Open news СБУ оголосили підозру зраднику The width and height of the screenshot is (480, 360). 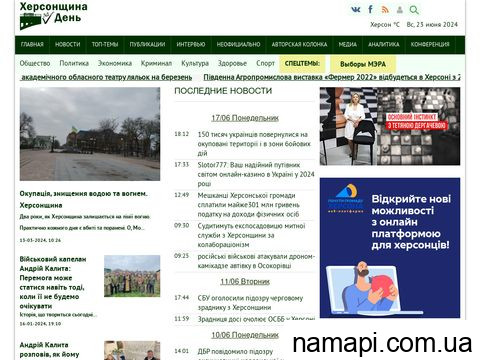(x=250, y=302)
